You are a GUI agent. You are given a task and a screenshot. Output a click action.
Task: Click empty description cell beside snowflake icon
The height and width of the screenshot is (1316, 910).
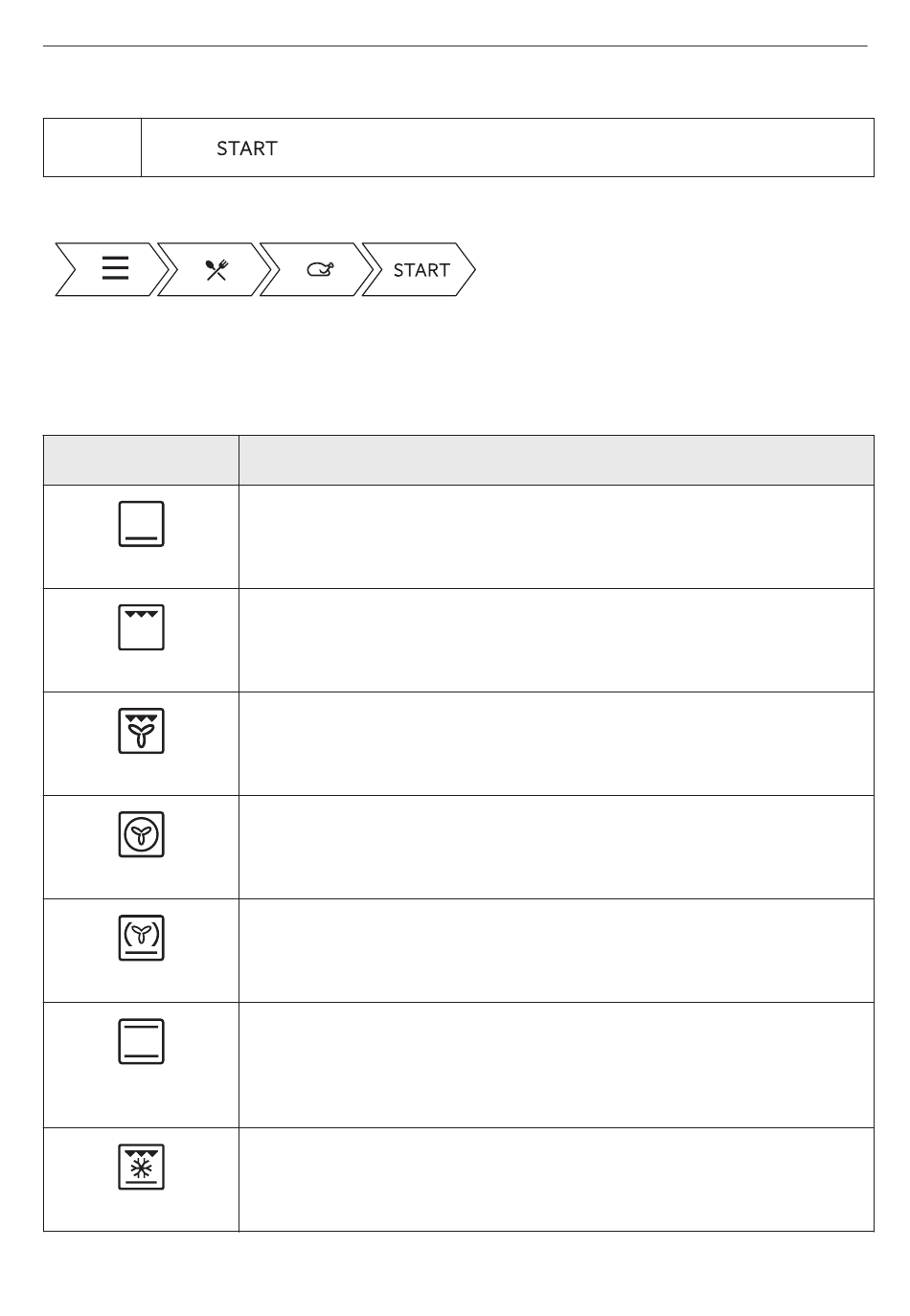pyautogui.click(x=557, y=1179)
